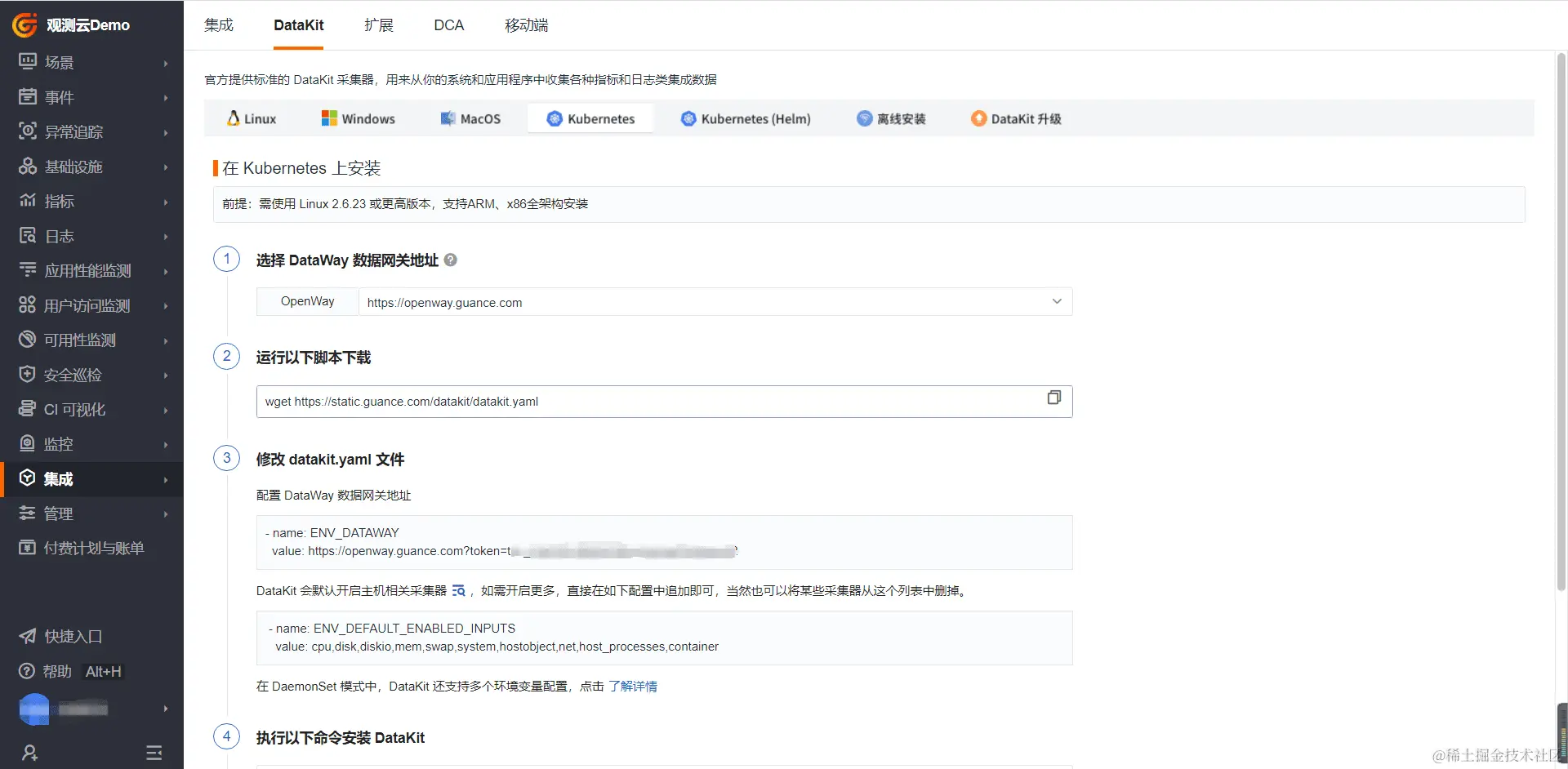Select the Windows install tab
Screen dimensions: 1568x769
point(358,118)
